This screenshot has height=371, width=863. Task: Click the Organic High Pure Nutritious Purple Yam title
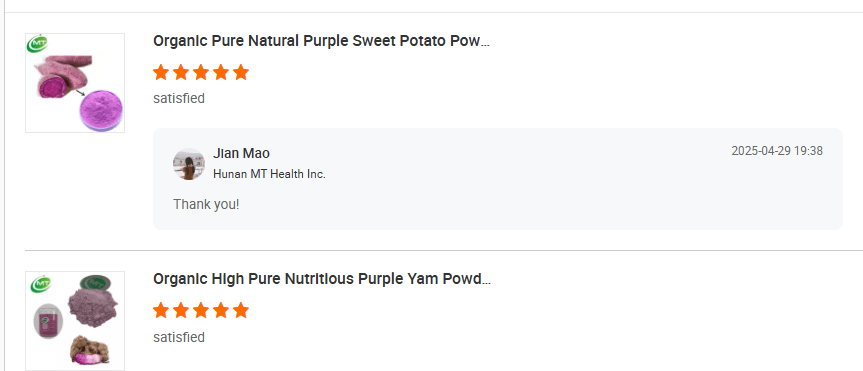click(322, 279)
